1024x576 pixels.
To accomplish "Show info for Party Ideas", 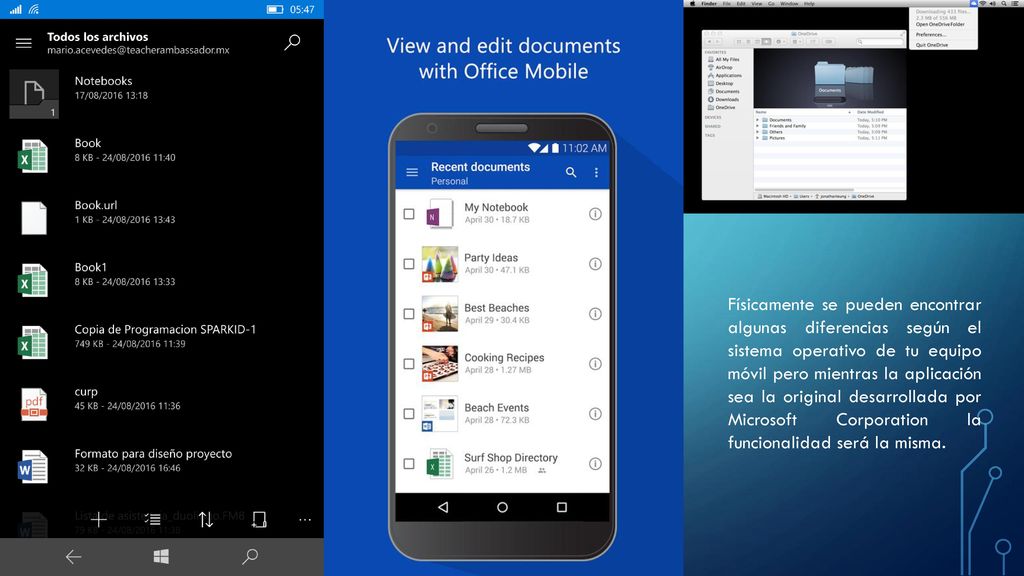I will (x=595, y=264).
